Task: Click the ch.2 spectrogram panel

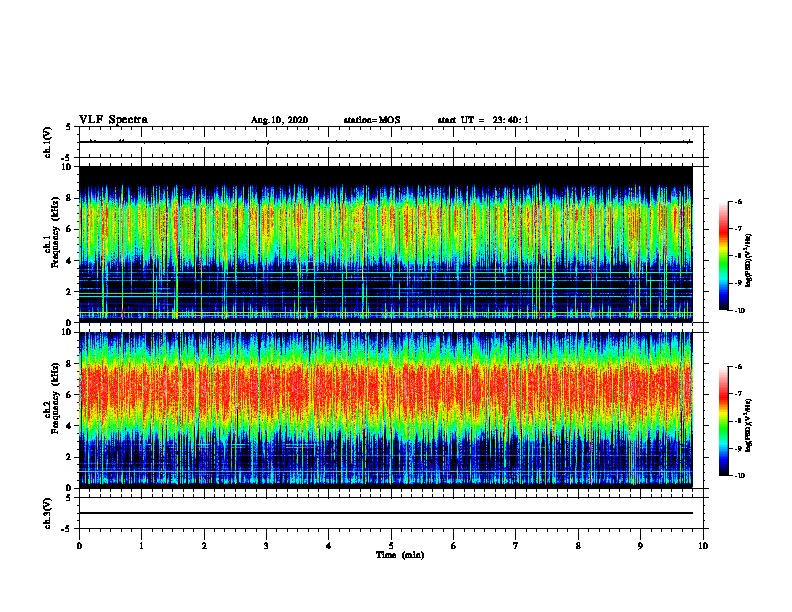Action: (385, 410)
